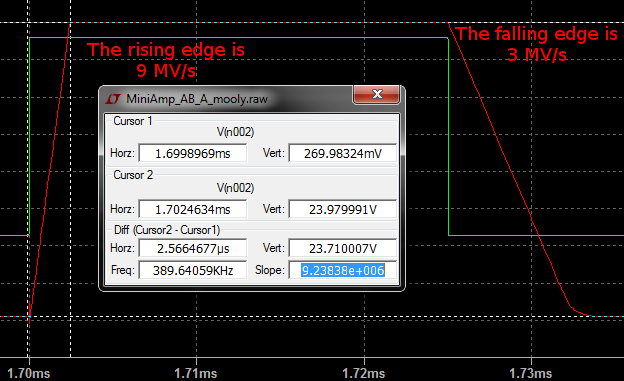Click the 'Diff (Cursor2 - Cursor1)' group label
The width and height of the screenshot is (624, 381).
pyautogui.click(x=167, y=230)
